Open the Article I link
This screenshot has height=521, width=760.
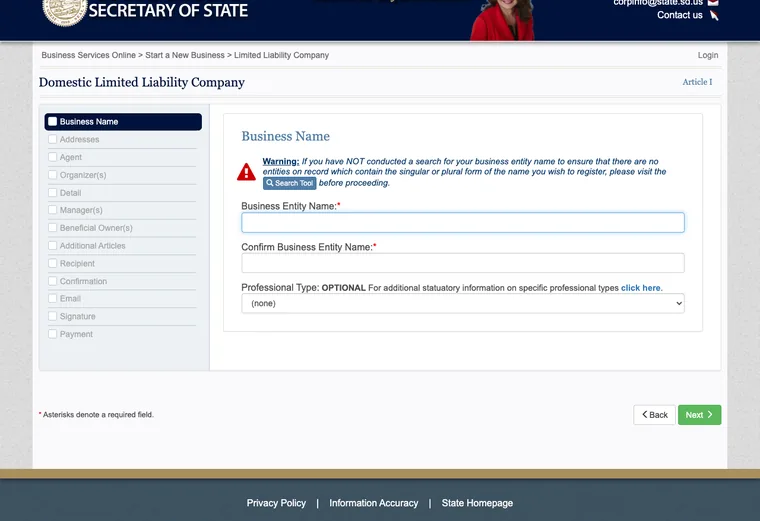[x=697, y=82]
